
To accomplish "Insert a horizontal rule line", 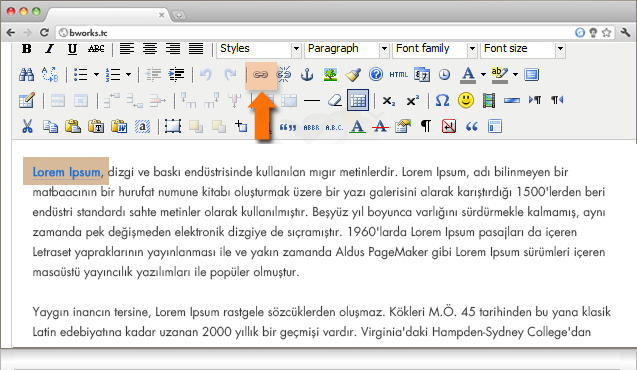I will click(312, 100).
